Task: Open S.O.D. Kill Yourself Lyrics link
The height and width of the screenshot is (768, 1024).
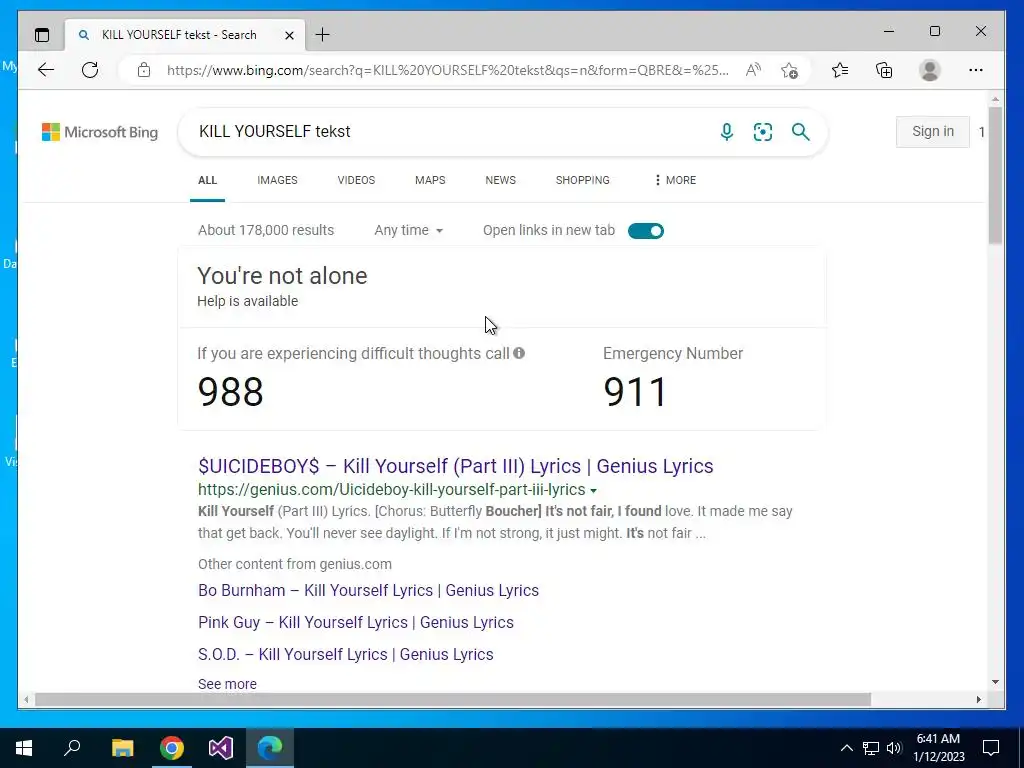Action: [x=345, y=654]
